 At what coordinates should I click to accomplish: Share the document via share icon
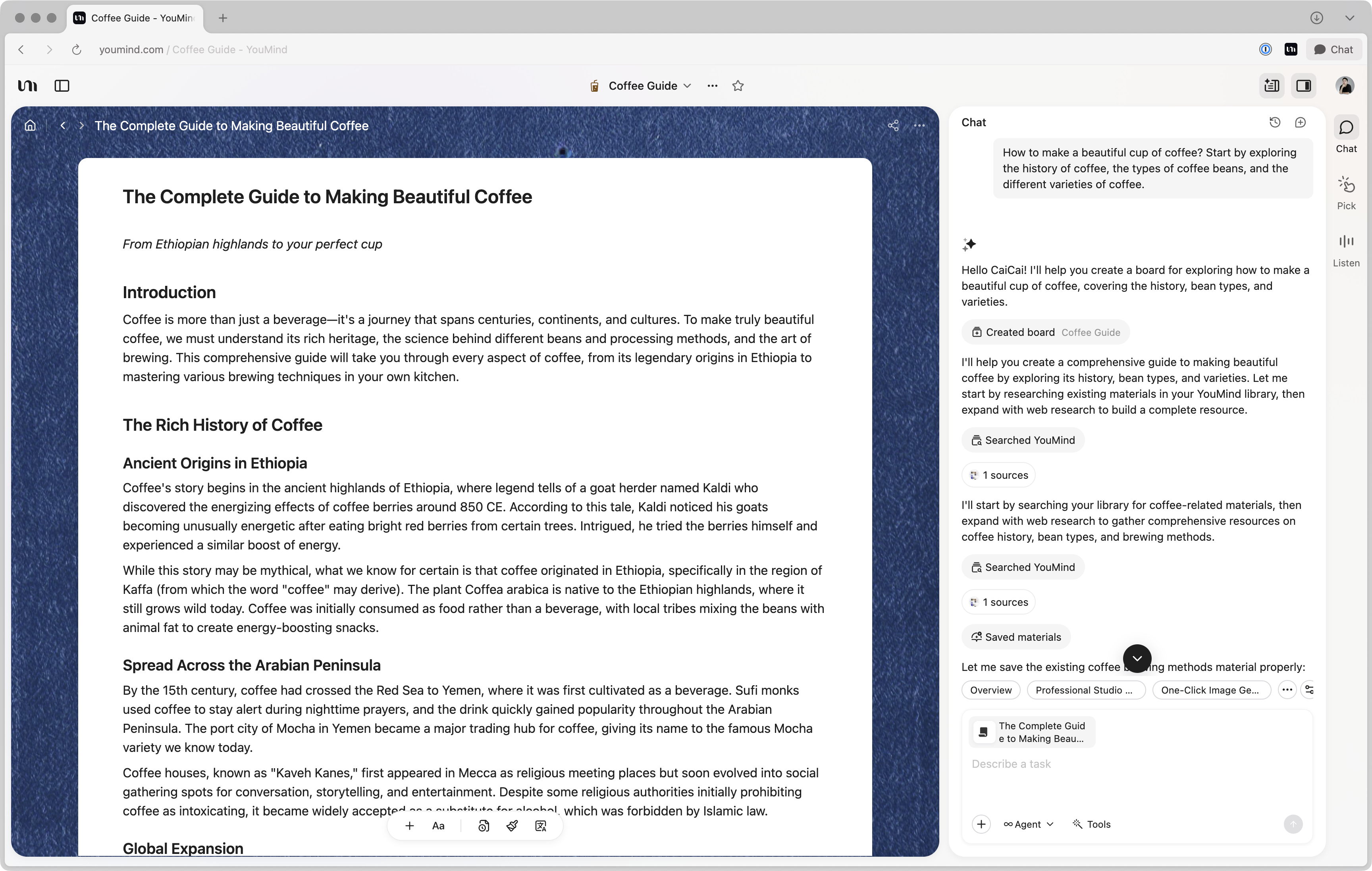coord(893,126)
